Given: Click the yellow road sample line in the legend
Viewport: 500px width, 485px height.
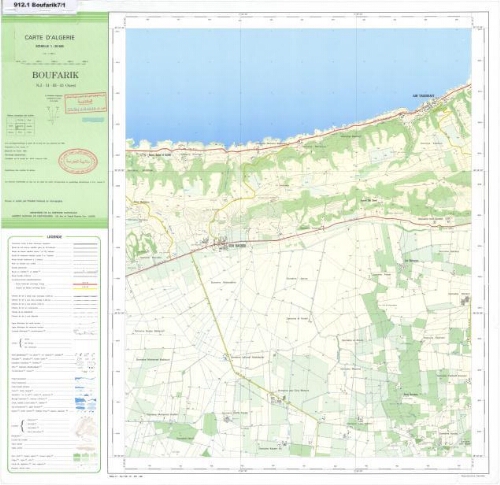Looking at the screenshot, I should coord(85,288).
